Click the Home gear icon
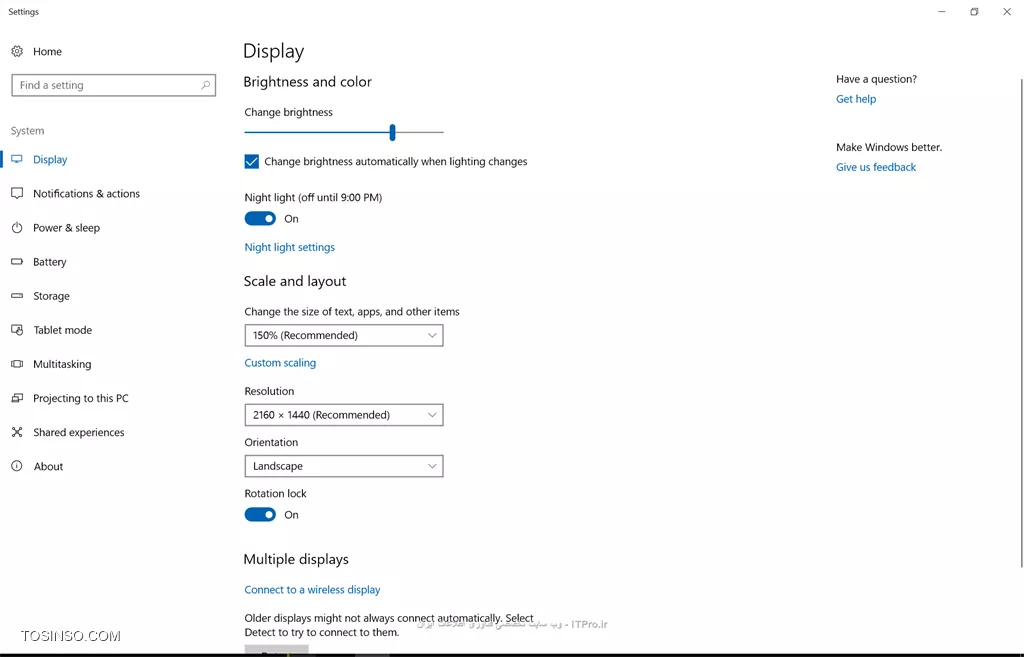 point(17,52)
